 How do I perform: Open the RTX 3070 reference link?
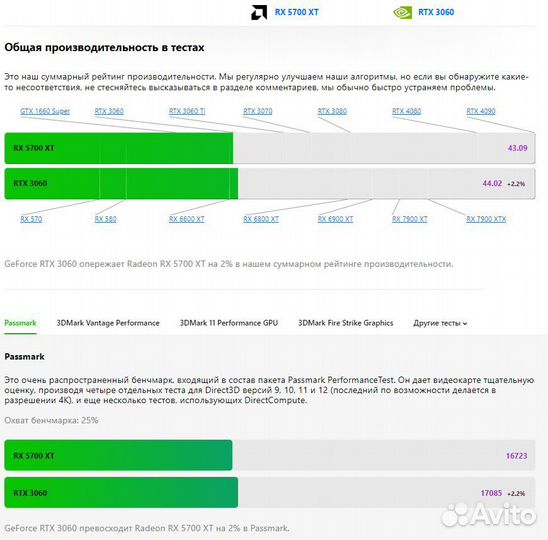click(x=258, y=111)
